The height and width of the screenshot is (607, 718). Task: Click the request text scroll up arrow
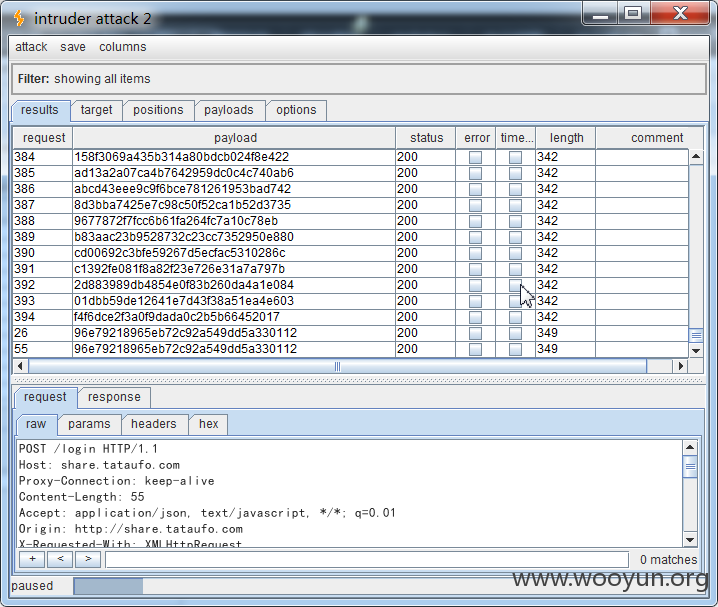click(x=690, y=447)
